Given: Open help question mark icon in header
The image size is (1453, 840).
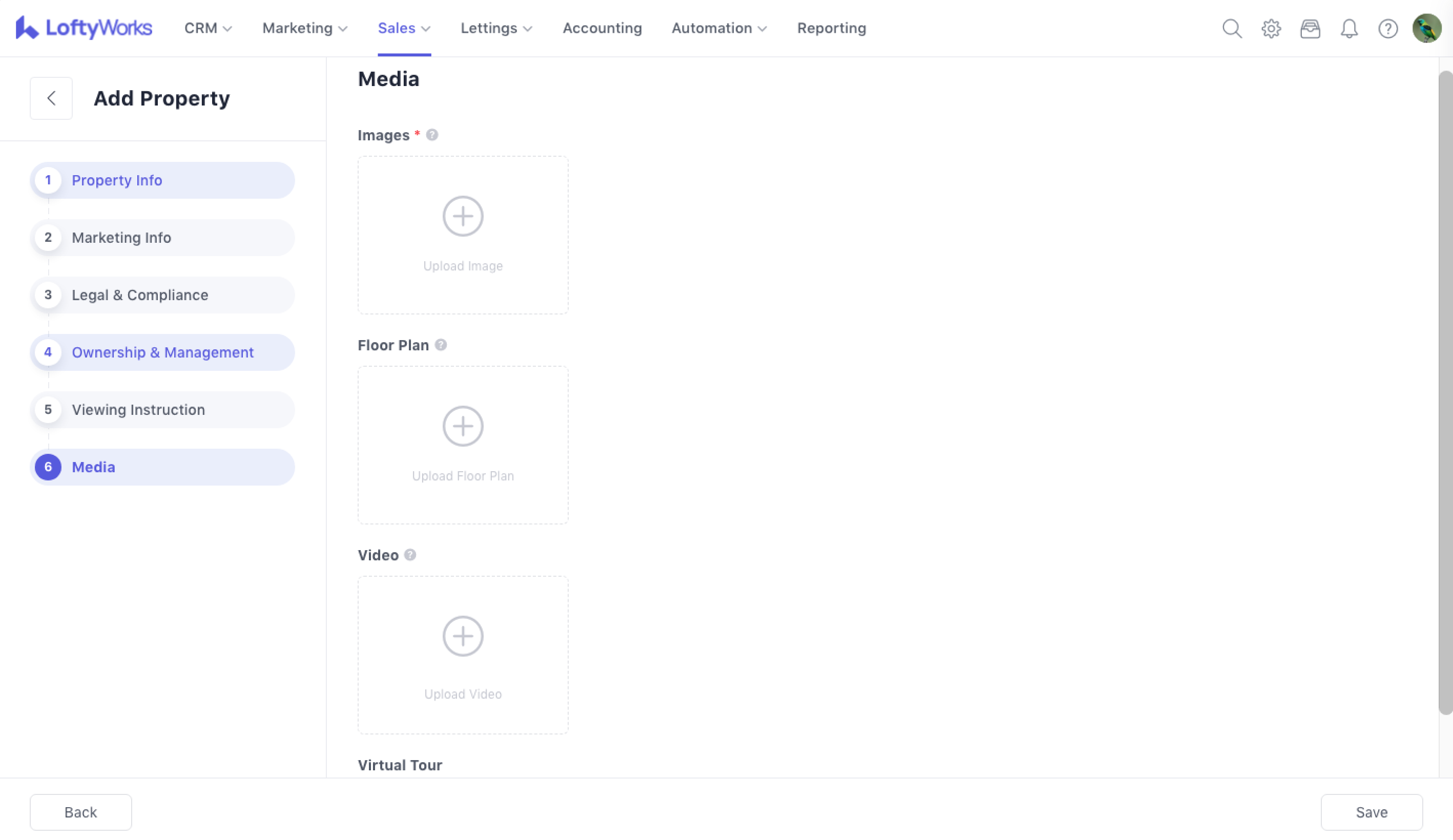Looking at the screenshot, I should coord(1388,28).
